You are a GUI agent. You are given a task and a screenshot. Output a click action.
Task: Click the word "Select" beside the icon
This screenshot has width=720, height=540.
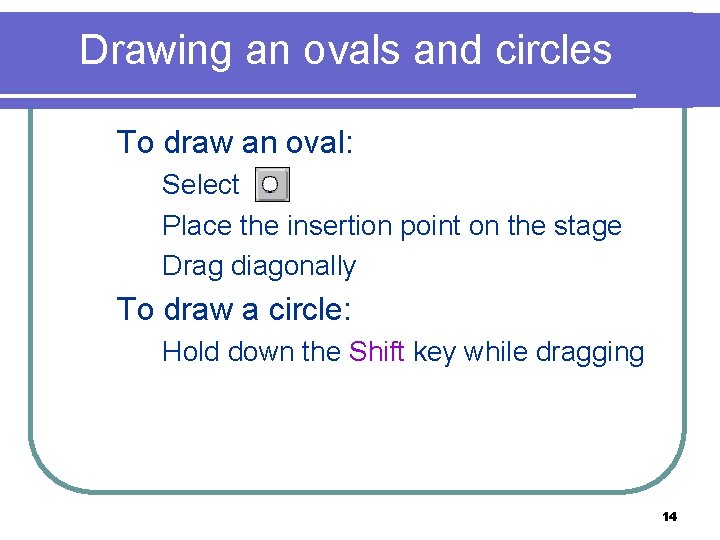click(201, 185)
